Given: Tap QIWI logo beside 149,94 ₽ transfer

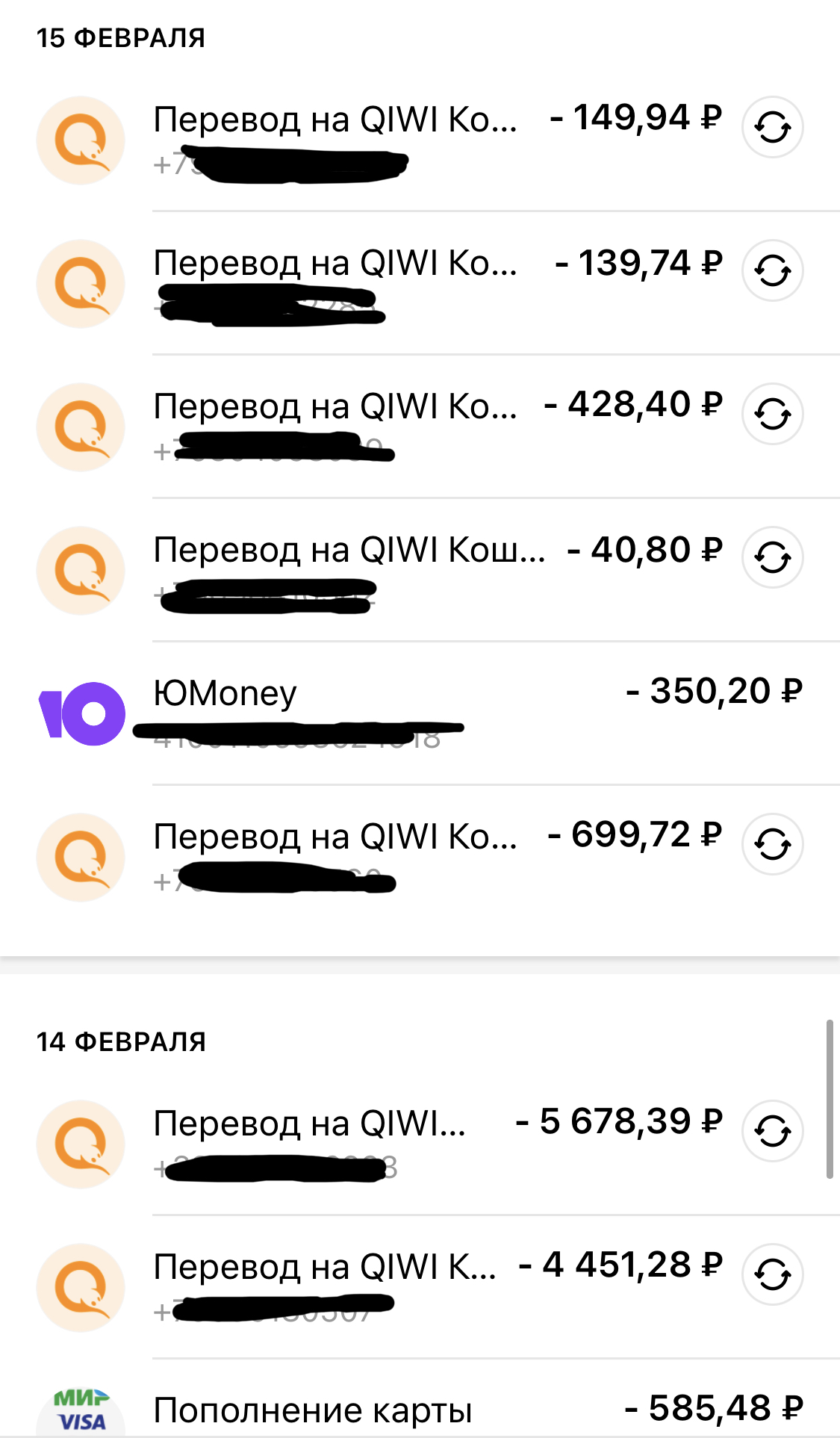Looking at the screenshot, I should click(x=81, y=140).
